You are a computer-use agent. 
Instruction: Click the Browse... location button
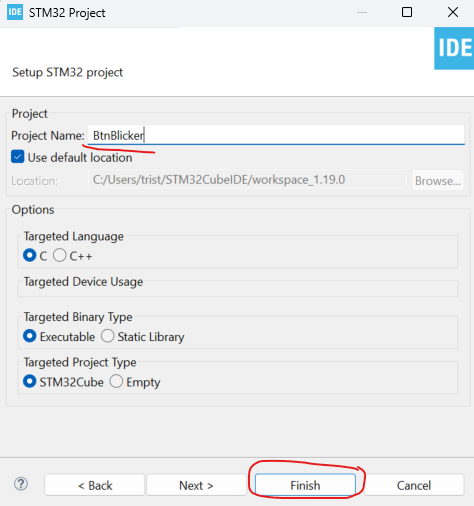coord(438,180)
